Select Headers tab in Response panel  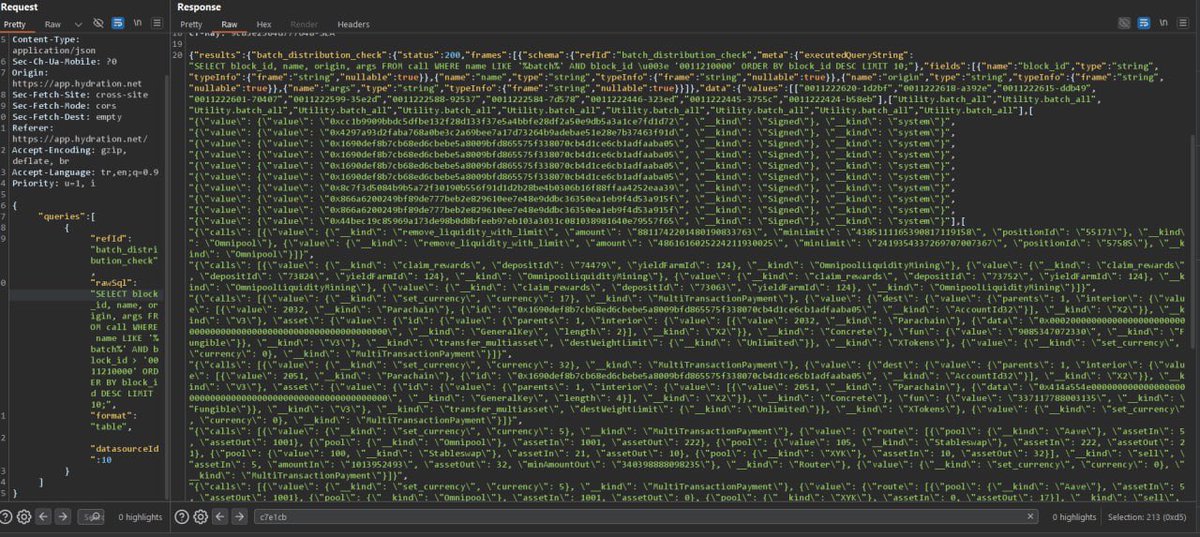353,24
